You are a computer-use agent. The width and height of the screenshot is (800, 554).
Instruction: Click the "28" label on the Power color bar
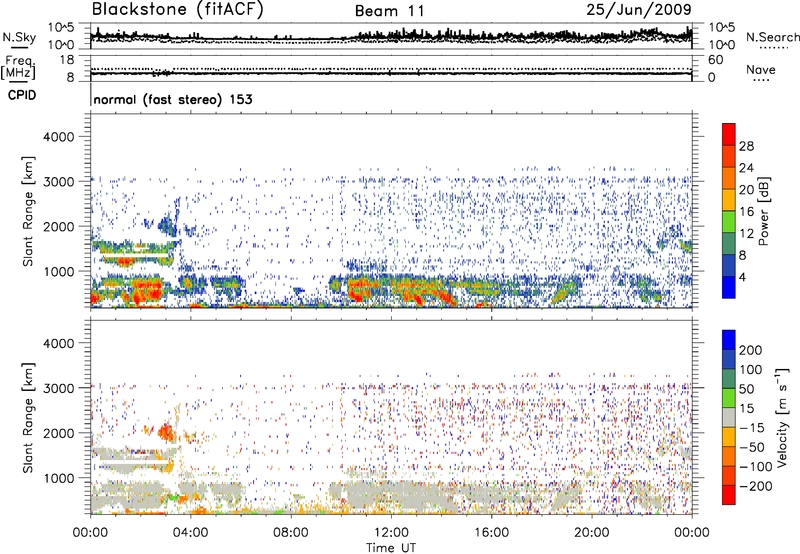tap(746, 146)
